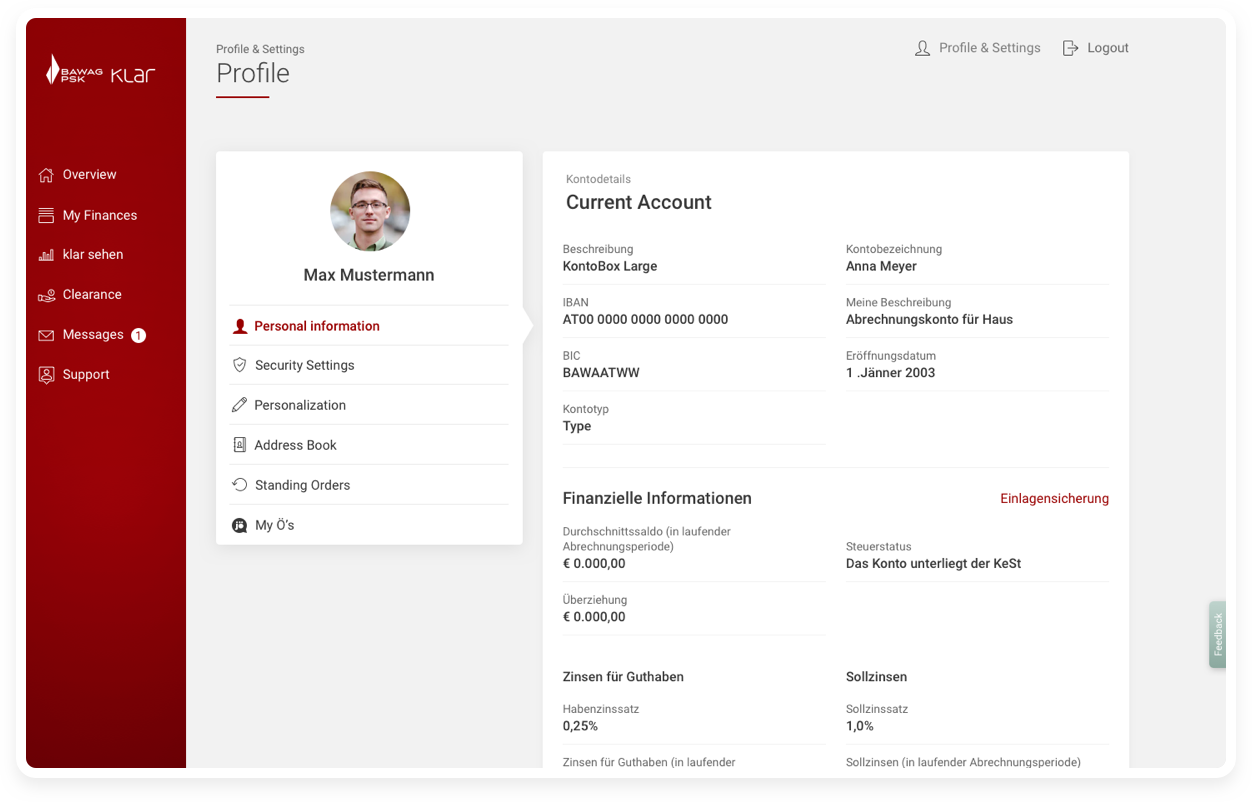Click the My Finances card icon
Viewport: 1252px width, 802px height.
pos(46,215)
